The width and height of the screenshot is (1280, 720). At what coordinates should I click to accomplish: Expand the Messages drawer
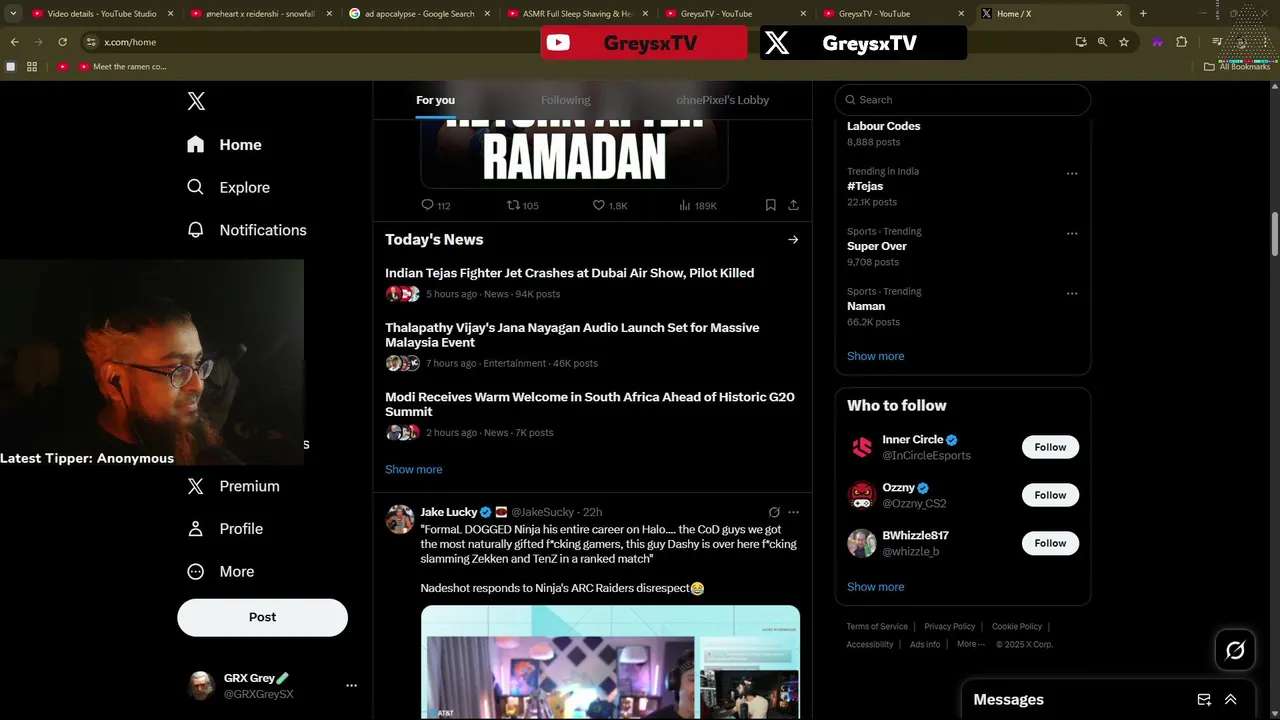1231,700
